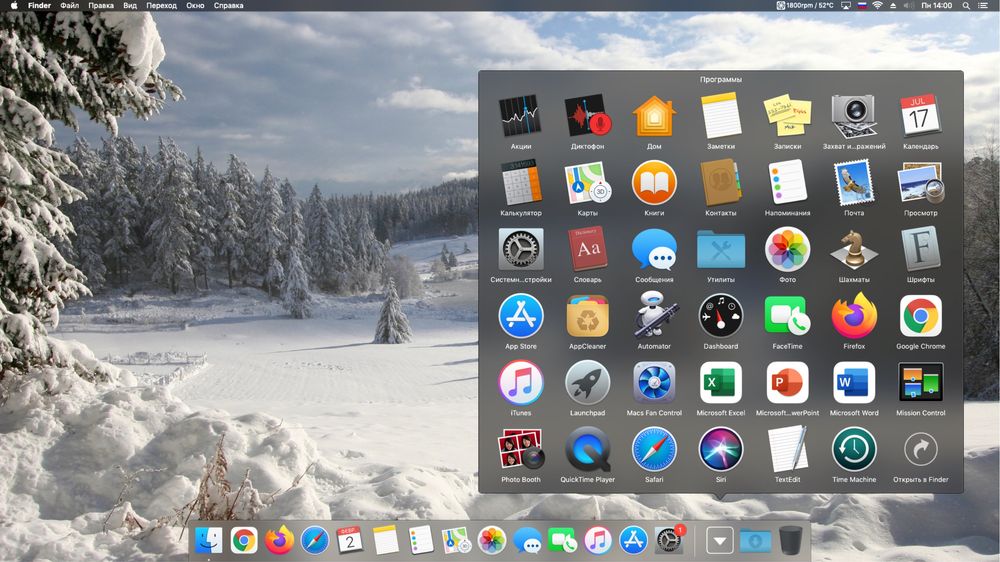Open Фото in the Программы grid
This screenshot has width=1000, height=562.
point(788,249)
